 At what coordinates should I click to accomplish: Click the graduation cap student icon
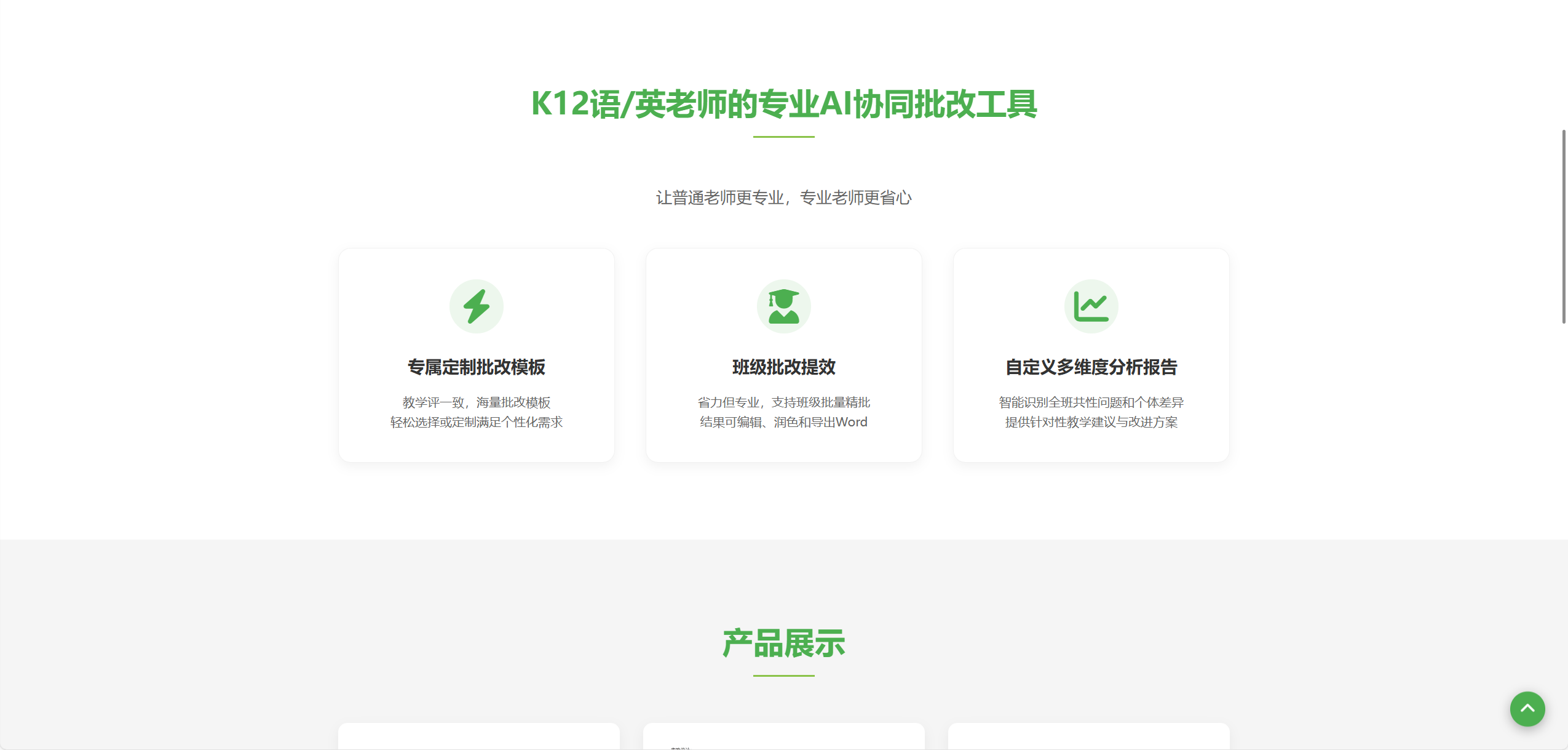(784, 306)
